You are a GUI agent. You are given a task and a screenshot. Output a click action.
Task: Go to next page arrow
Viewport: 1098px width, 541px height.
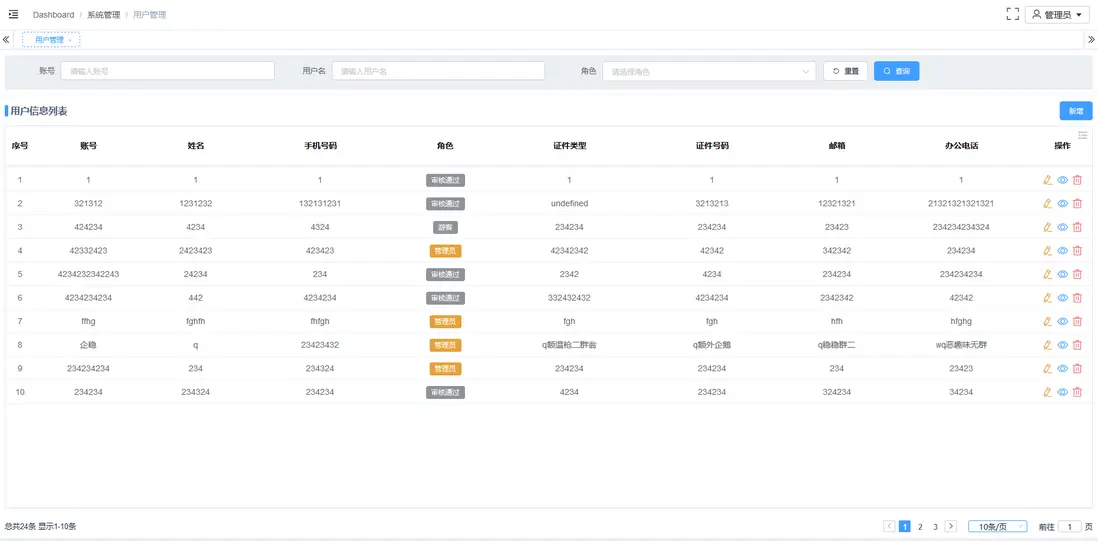[951, 526]
